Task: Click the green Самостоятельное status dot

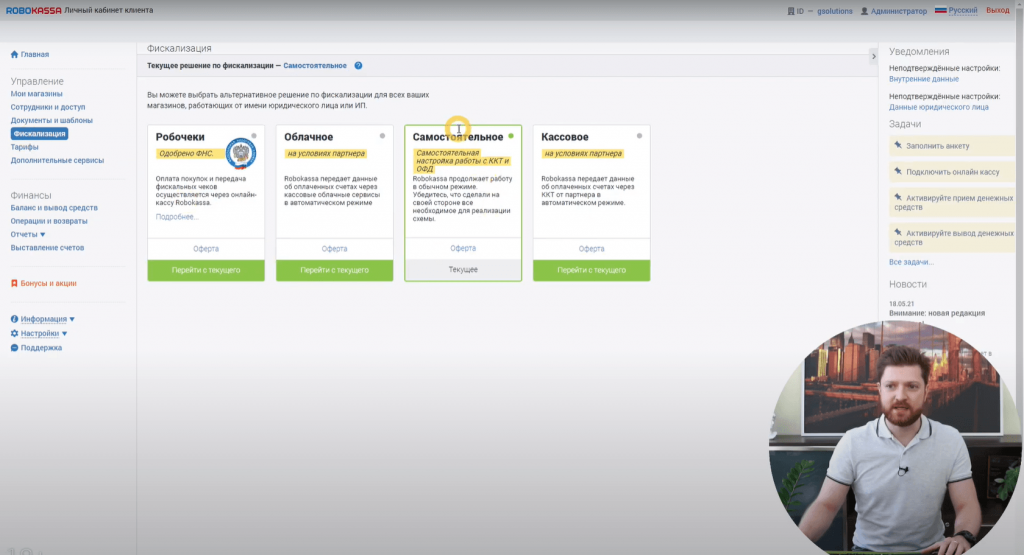Action: [x=511, y=136]
